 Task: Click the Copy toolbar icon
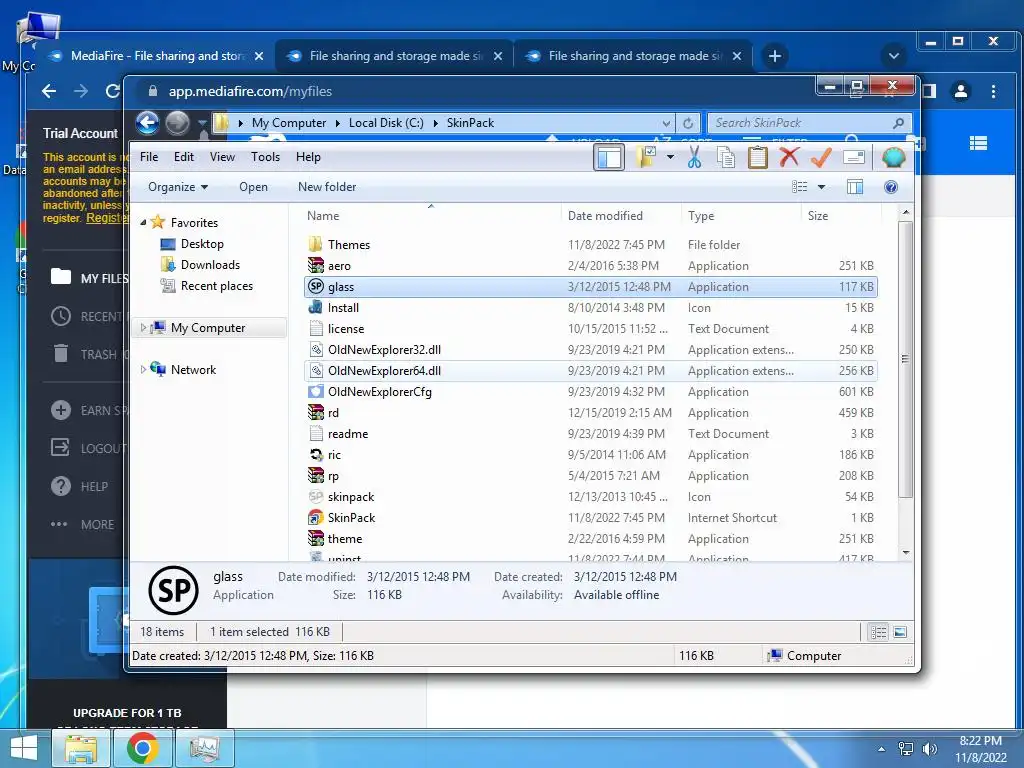[726, 157]
